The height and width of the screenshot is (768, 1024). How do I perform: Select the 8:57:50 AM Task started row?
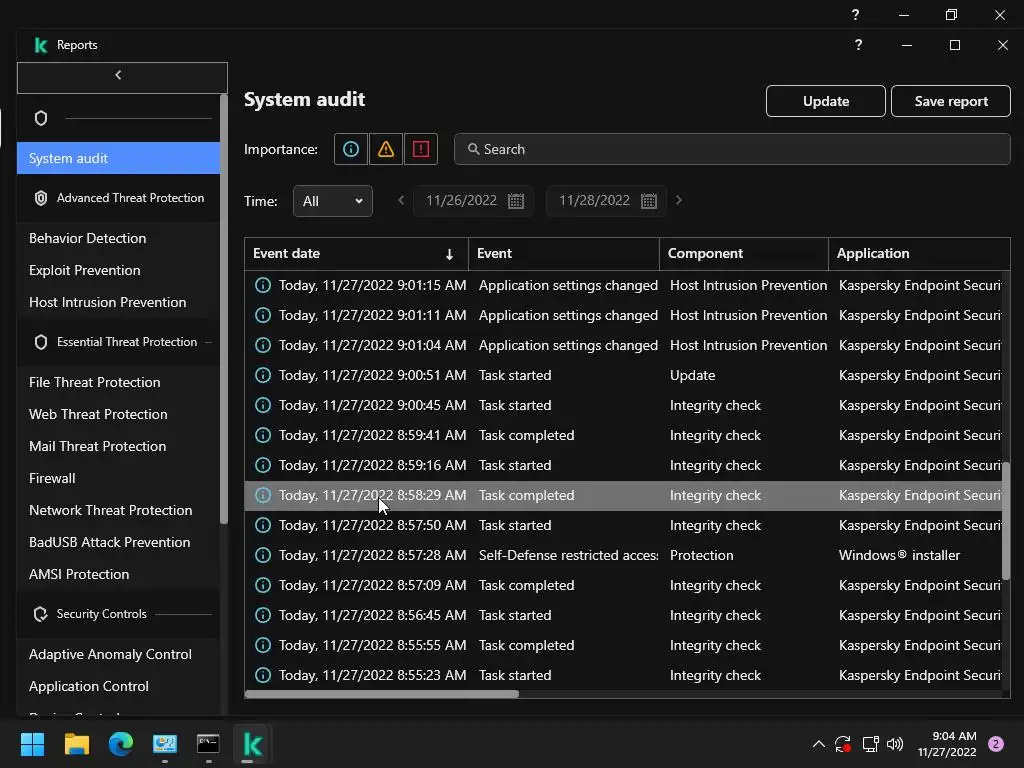click(624, 526)
